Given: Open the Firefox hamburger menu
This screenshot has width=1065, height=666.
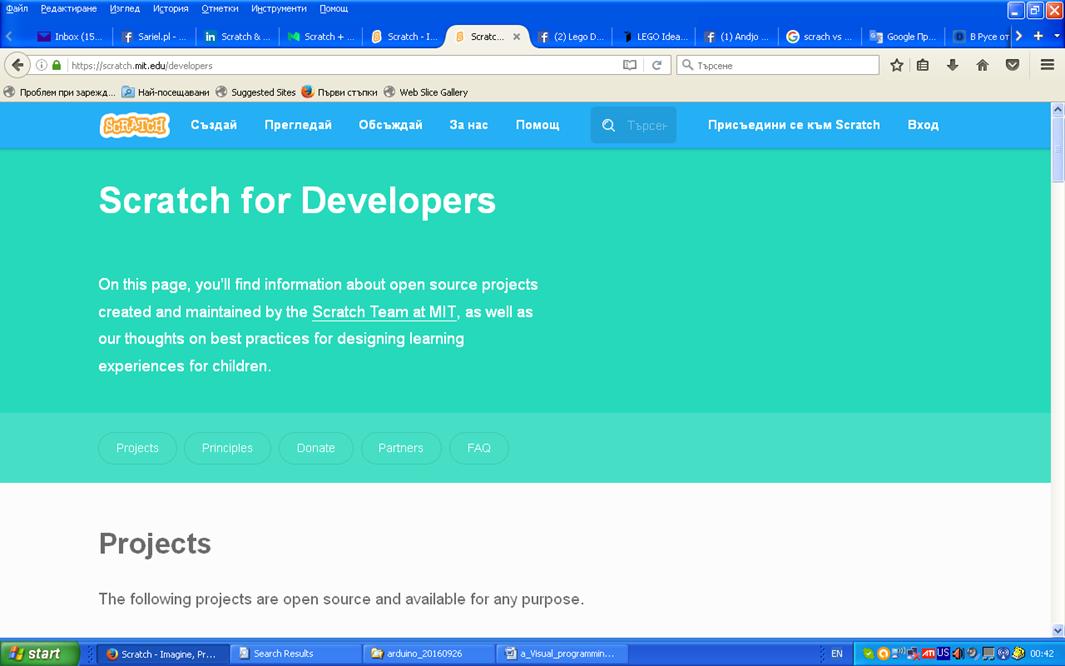Looking at the screenshot, I should [1046, 64].
